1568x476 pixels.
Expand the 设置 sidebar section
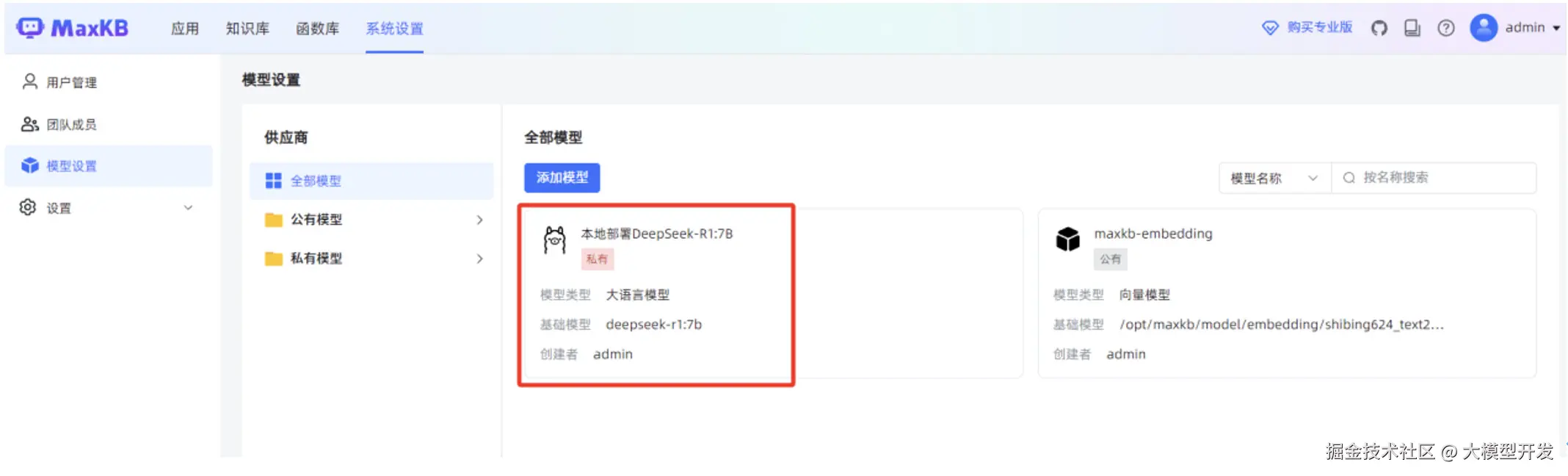pos(109,208)
